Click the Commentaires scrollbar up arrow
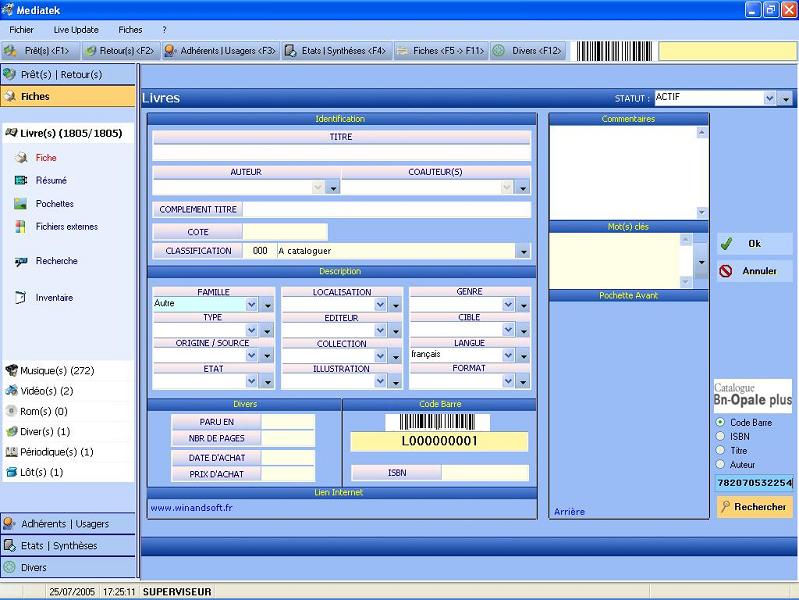799x600 pixels. [x=702, y=133]
